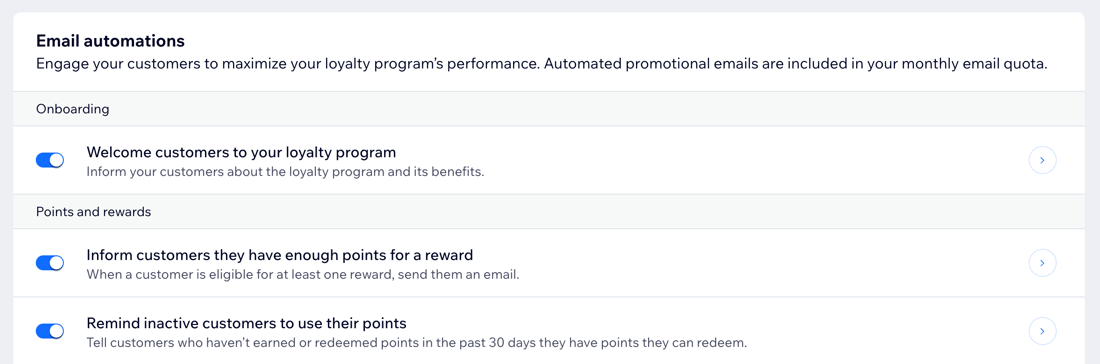Open arrow icon for Remind inactive customers

(1042, 331)
